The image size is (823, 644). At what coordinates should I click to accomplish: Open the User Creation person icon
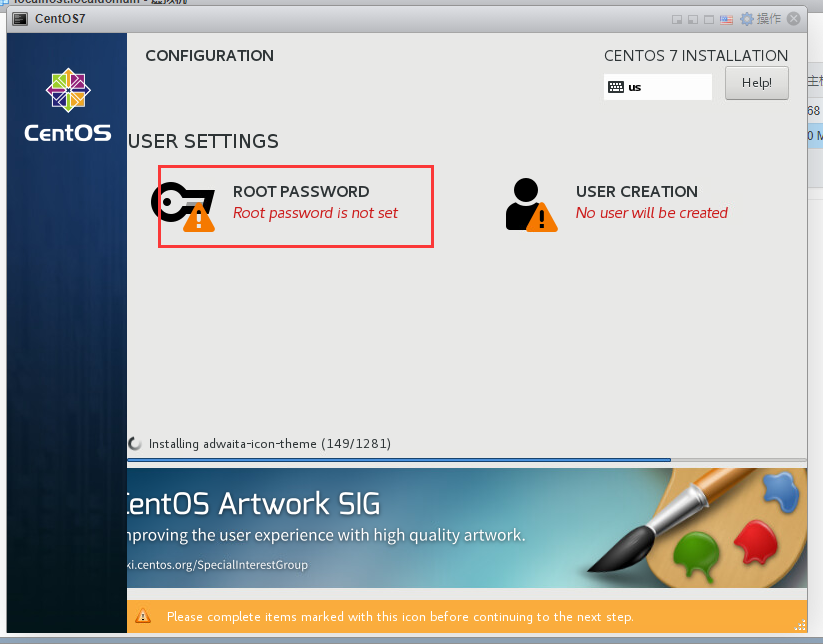[x=531, y=205]
